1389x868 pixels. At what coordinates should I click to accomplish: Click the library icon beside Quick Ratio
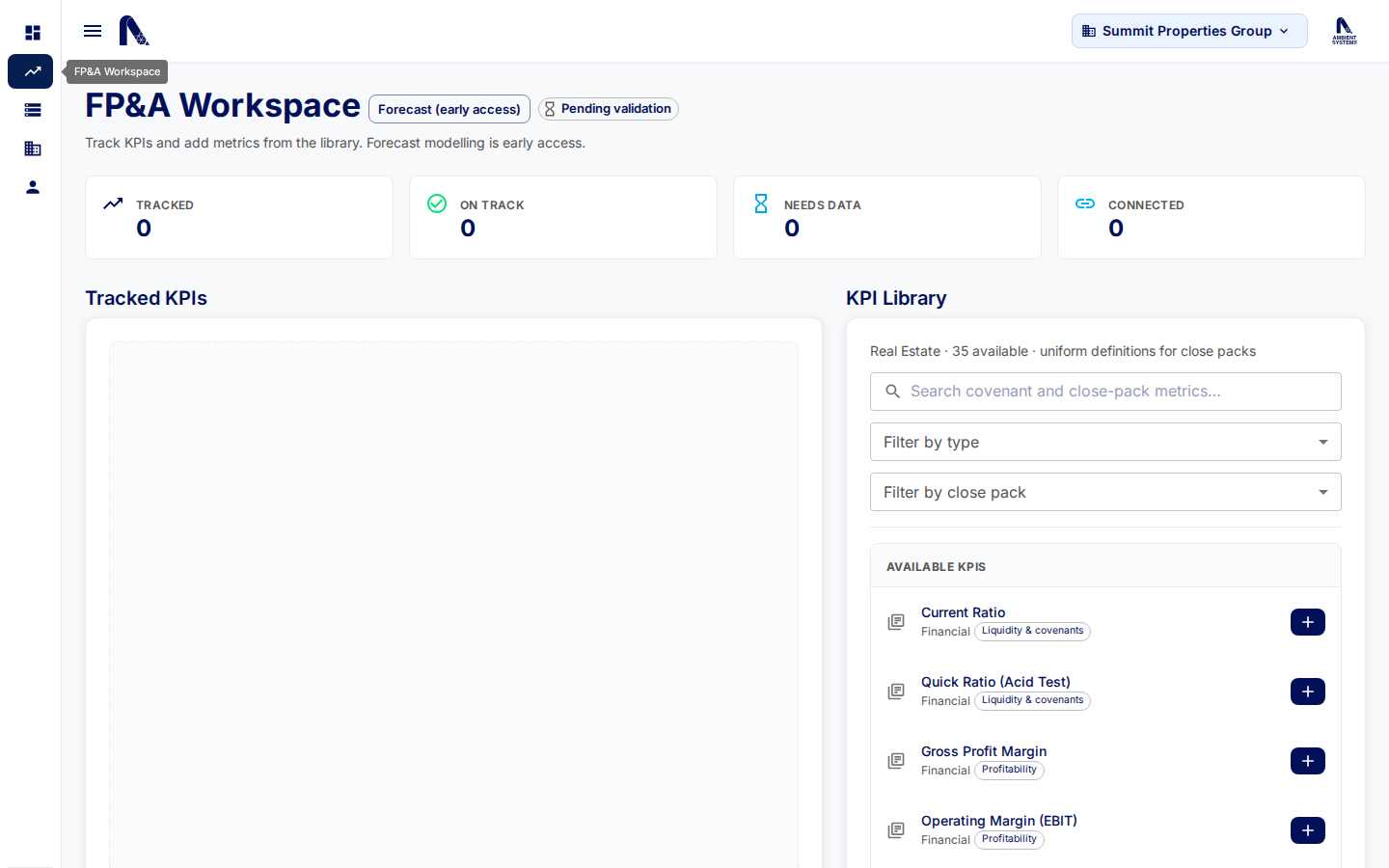pos(896,692)
